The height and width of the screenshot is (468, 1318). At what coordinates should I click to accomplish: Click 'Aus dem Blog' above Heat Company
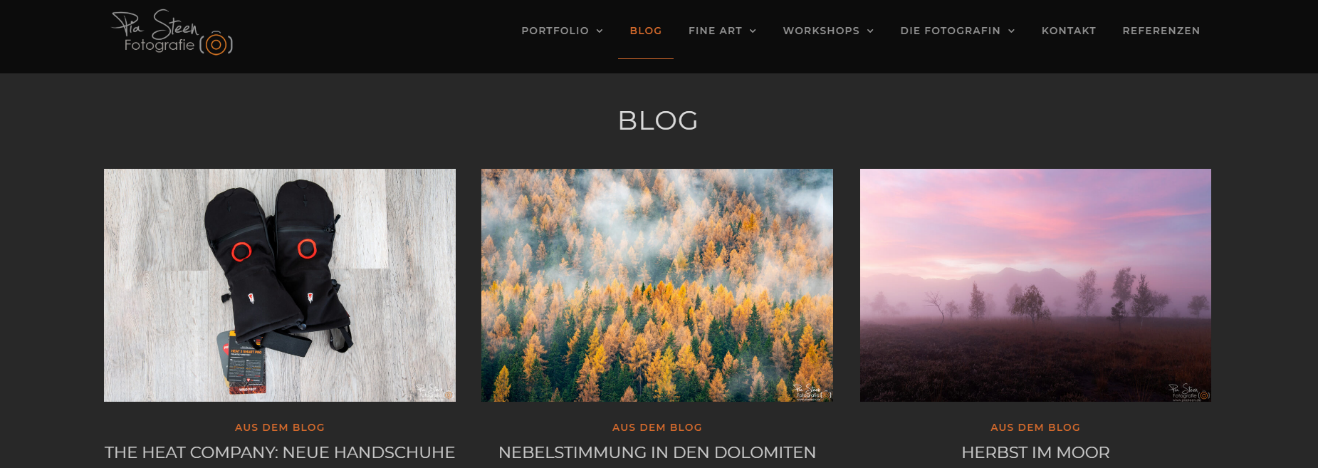[280, 427]
